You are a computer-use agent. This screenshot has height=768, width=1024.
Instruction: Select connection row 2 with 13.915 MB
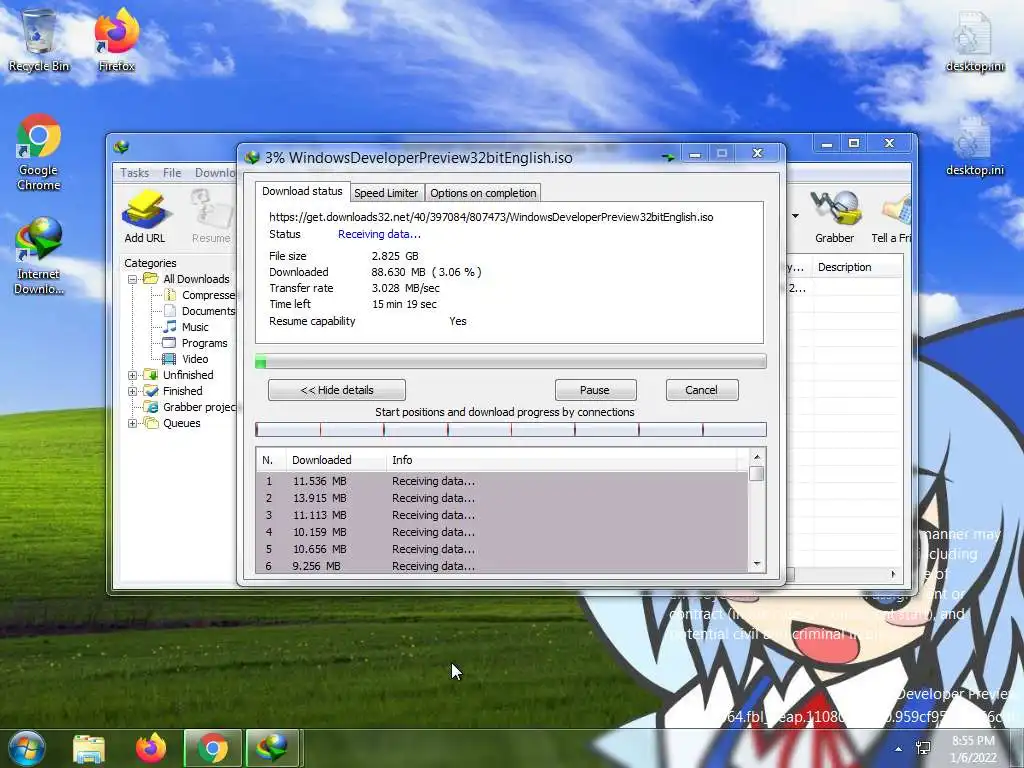(x=502, y=498)
